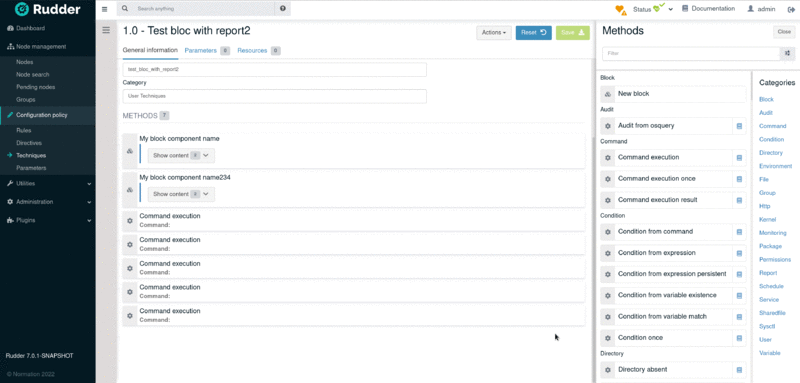Viewport: 800px width, 383px height.
Task: Open documentation icon for Directory absent
Action: 739,370
